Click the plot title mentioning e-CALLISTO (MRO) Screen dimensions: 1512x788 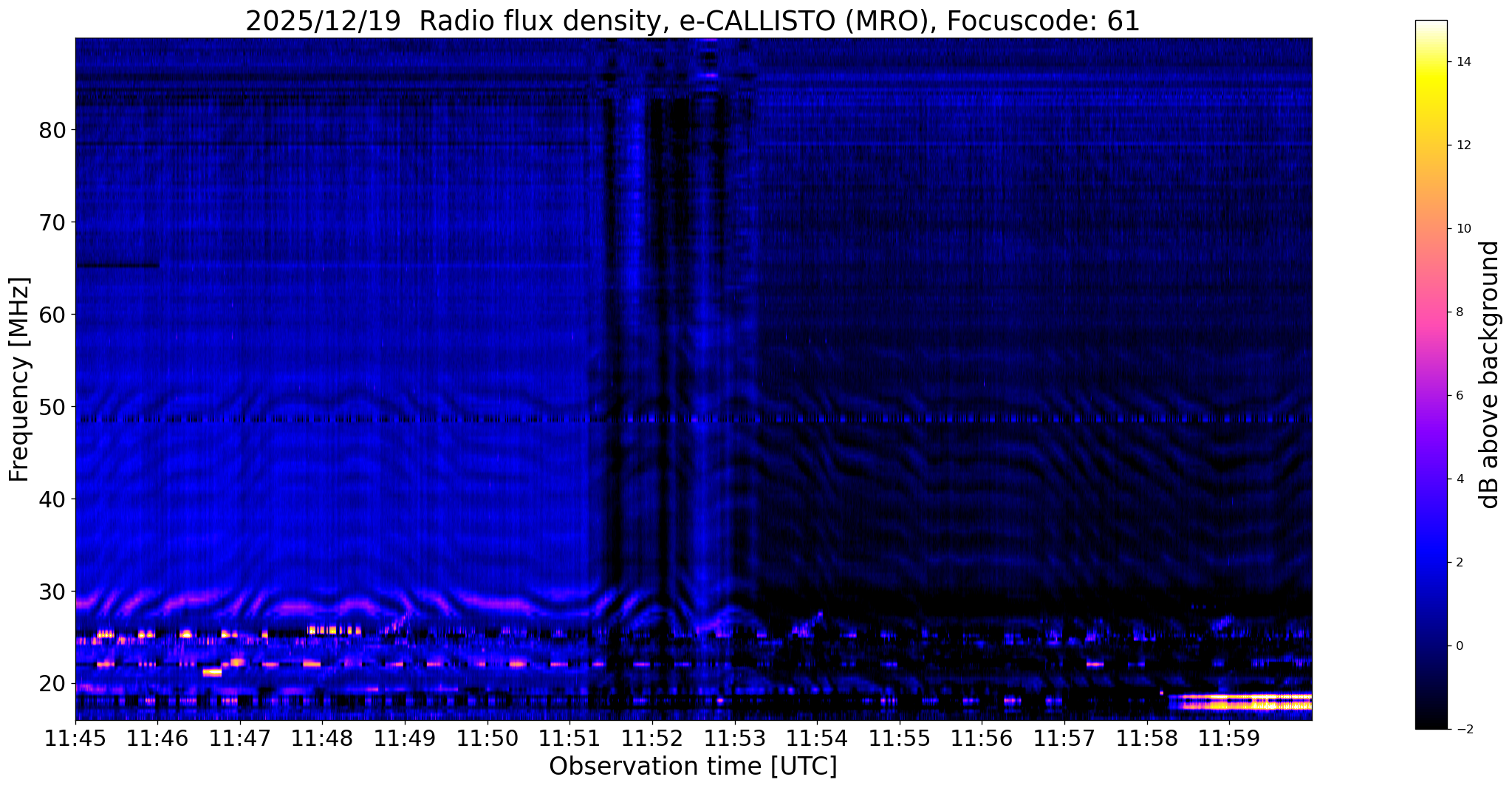point(693,21)
